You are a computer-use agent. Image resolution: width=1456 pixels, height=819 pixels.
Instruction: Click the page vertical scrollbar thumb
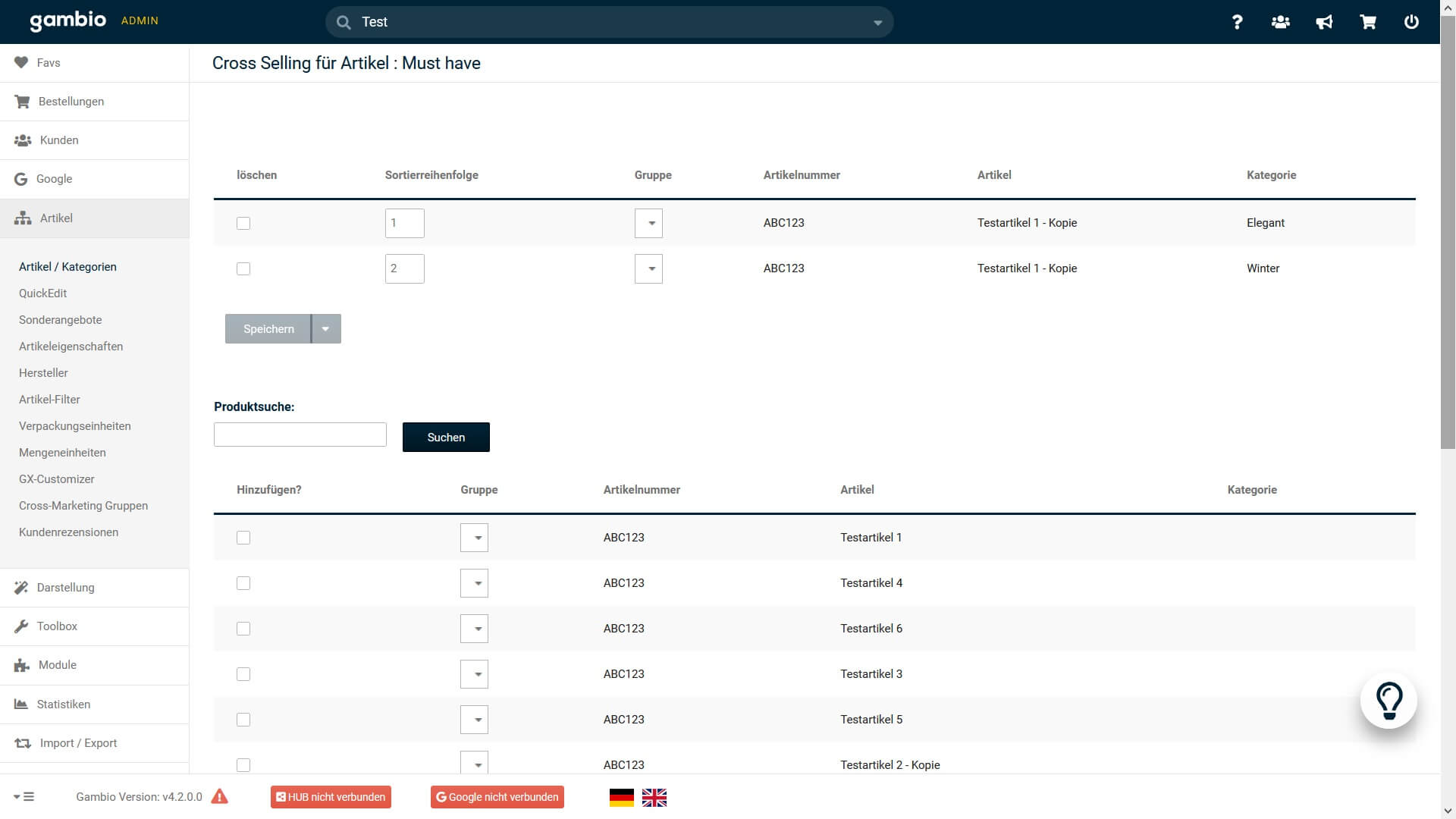coord(1448,231)
